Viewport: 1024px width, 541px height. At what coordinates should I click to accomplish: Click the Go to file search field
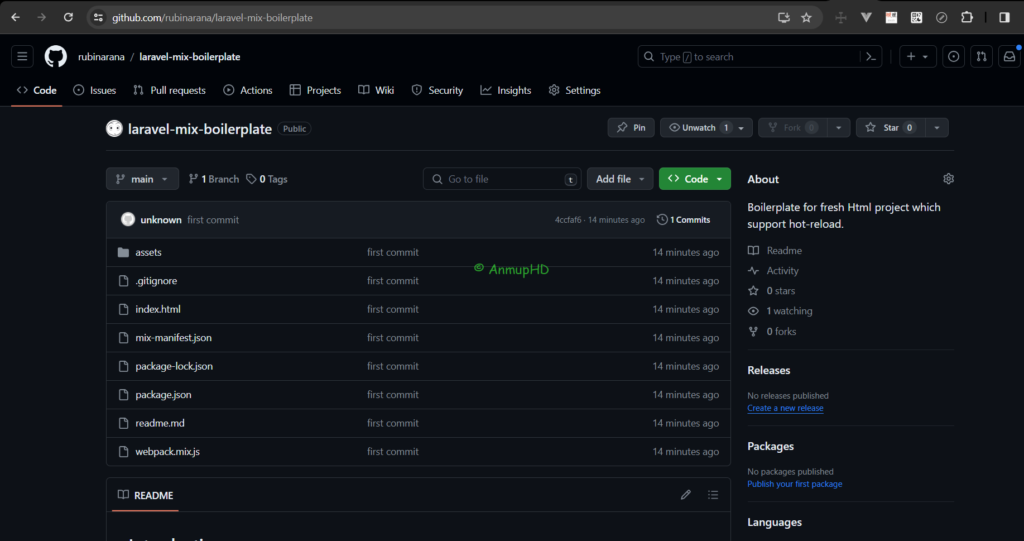(502, 179)
